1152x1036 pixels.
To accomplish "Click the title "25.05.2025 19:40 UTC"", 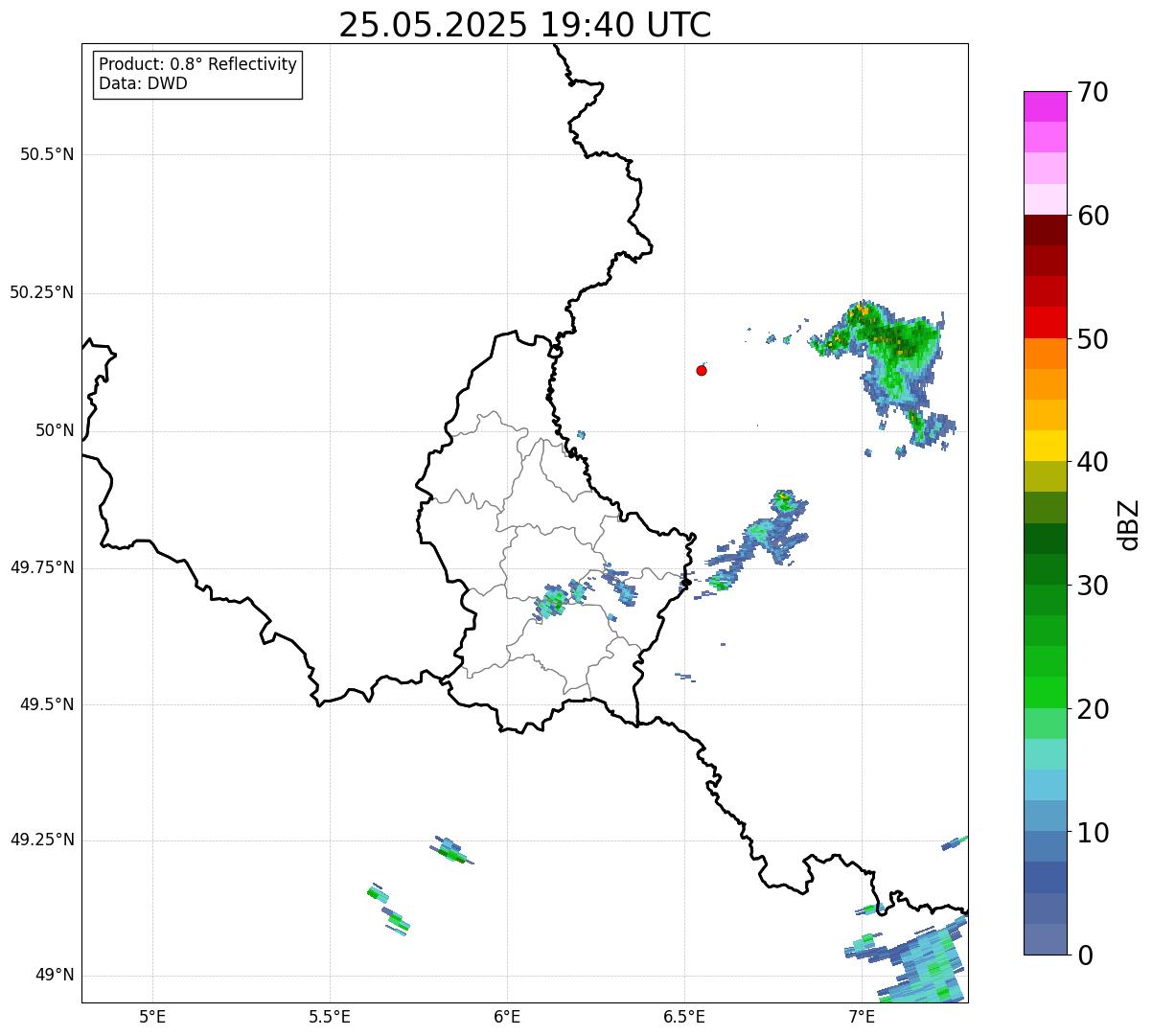I will pos(525,25).
